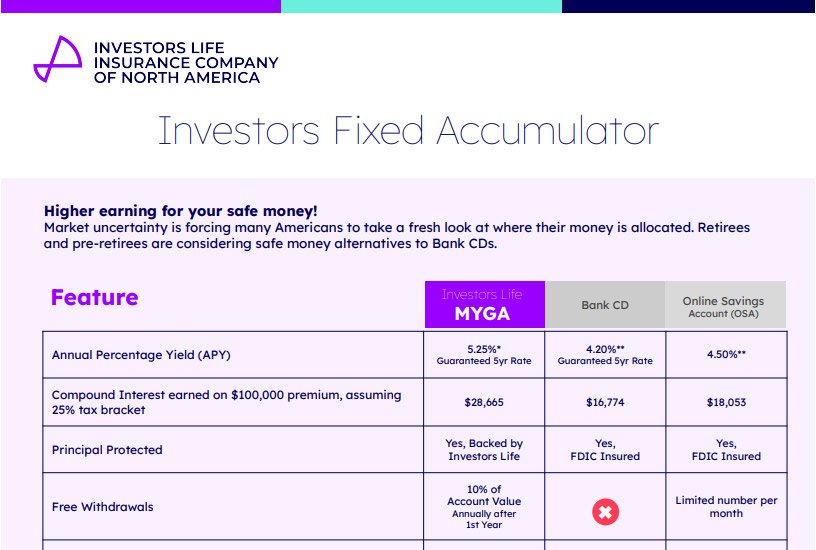Click the Investors Life Insurance Company name text
Viewport: 816px width, 550px height.
tap(186, 62)
